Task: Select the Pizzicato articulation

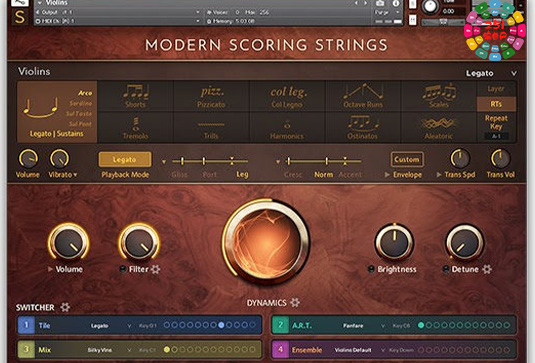Action: click(212, 97)
